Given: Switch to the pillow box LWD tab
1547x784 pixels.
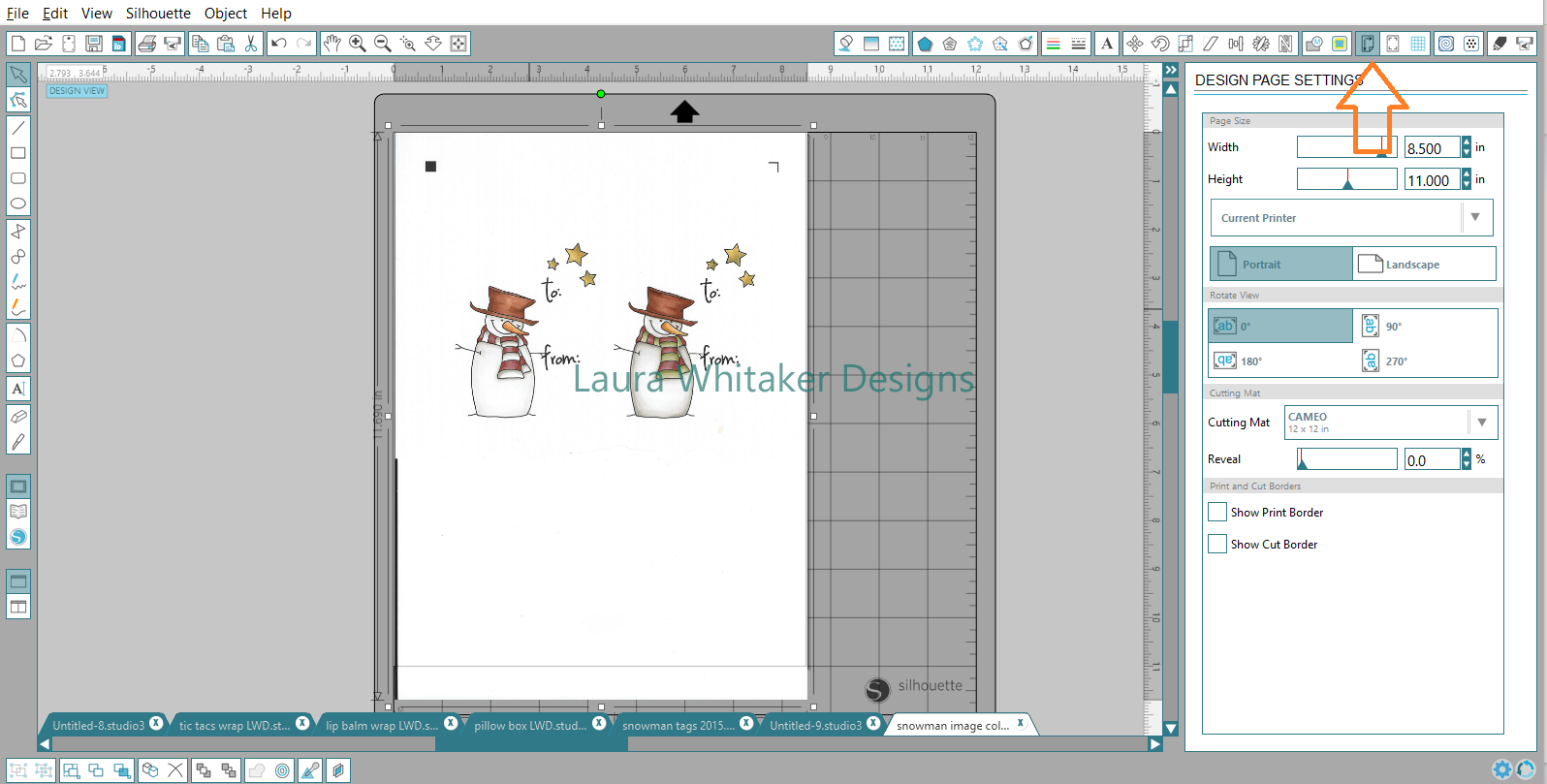Looking at the screenshot, I should pyautogui.click(x=530, y=725).
